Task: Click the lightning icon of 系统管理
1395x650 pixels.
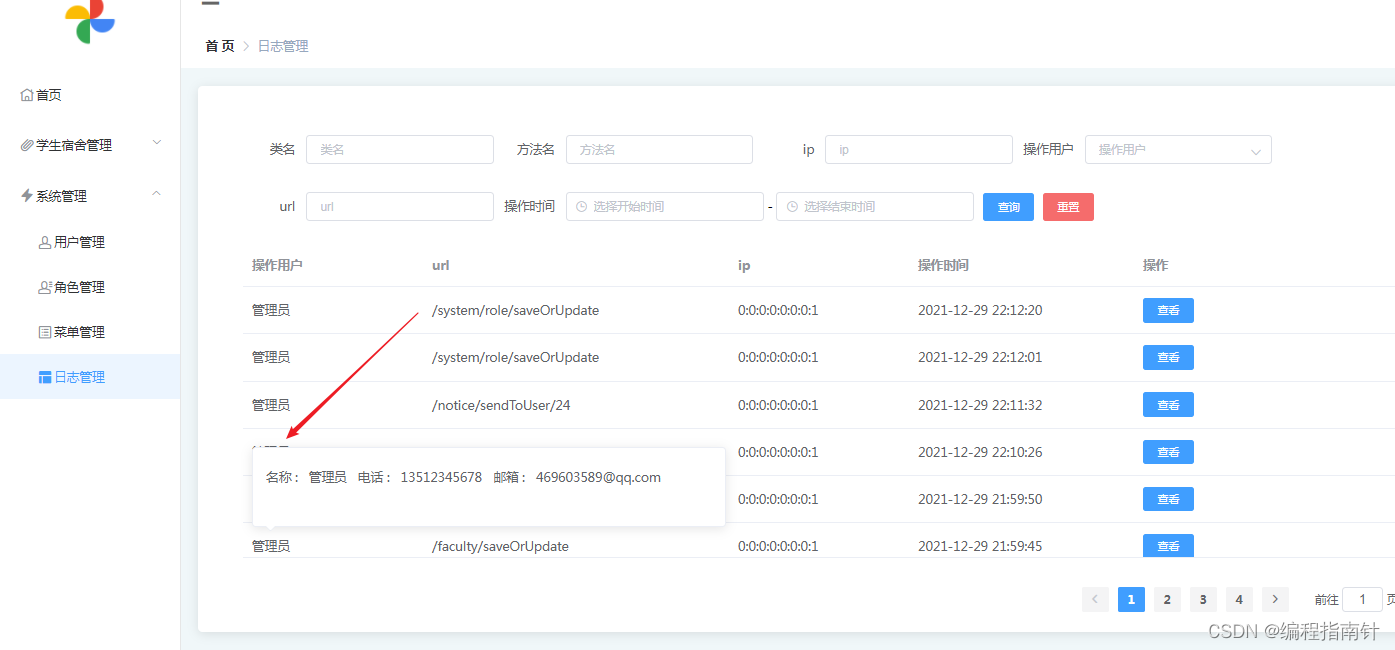Action: [27, 196]
